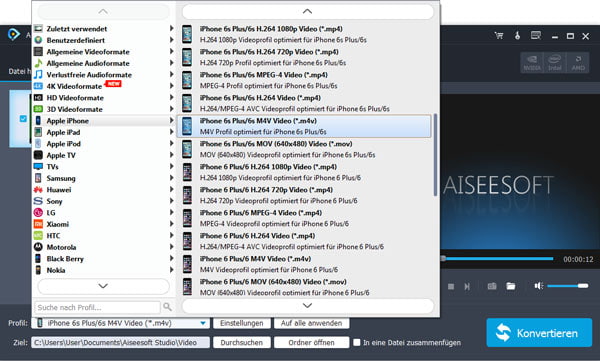Click the key register icon in title bar

click(x=517, y=36)
